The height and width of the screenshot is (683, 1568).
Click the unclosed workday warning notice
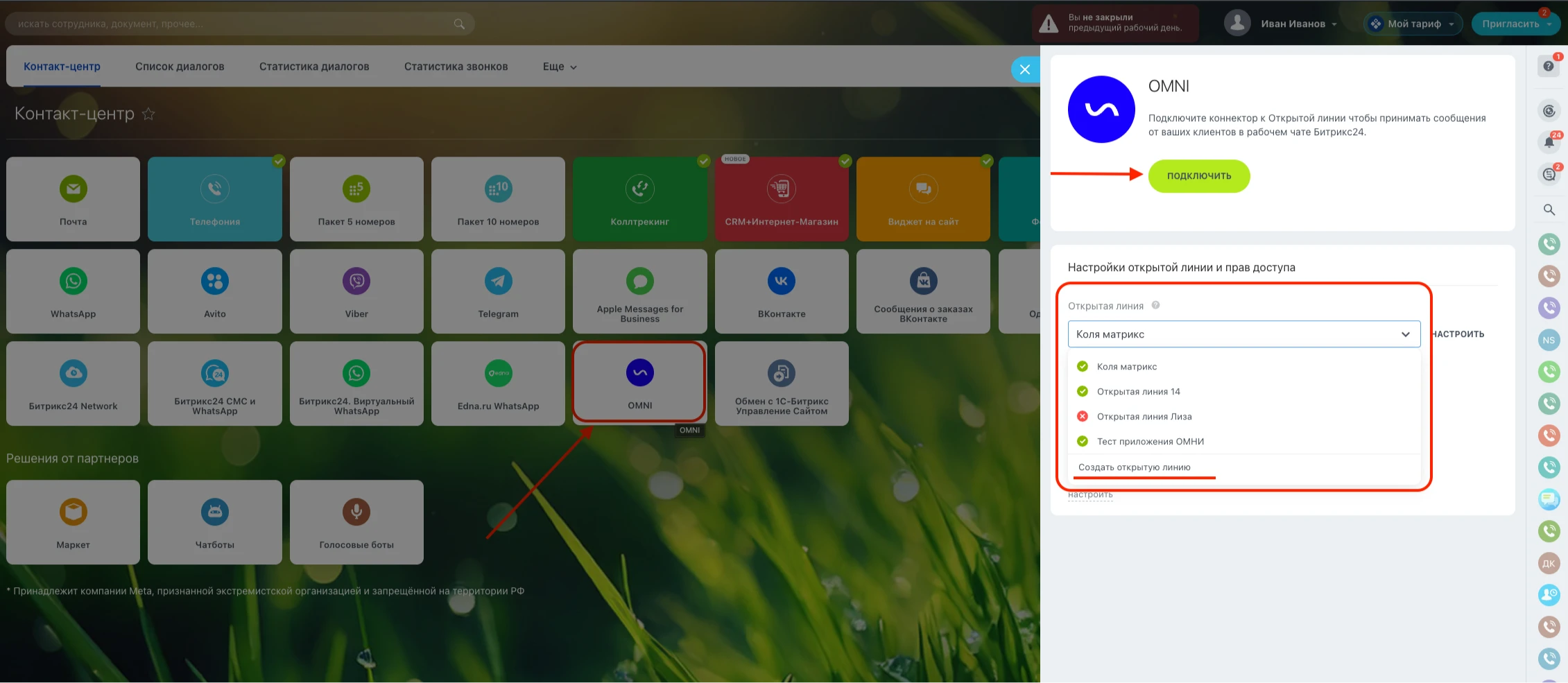(x=1115, y=23)
